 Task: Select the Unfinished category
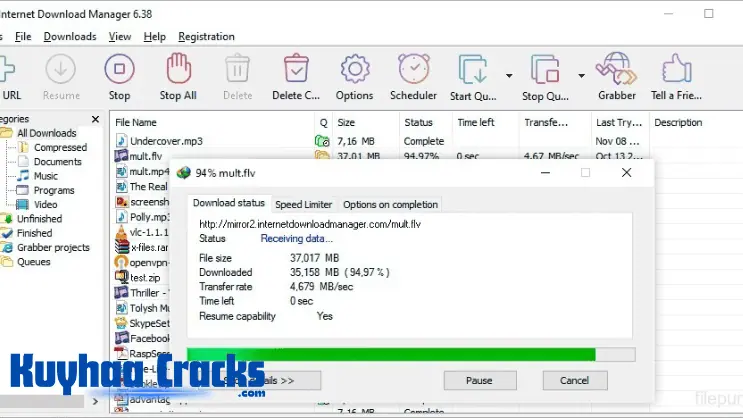coord(38,219)
